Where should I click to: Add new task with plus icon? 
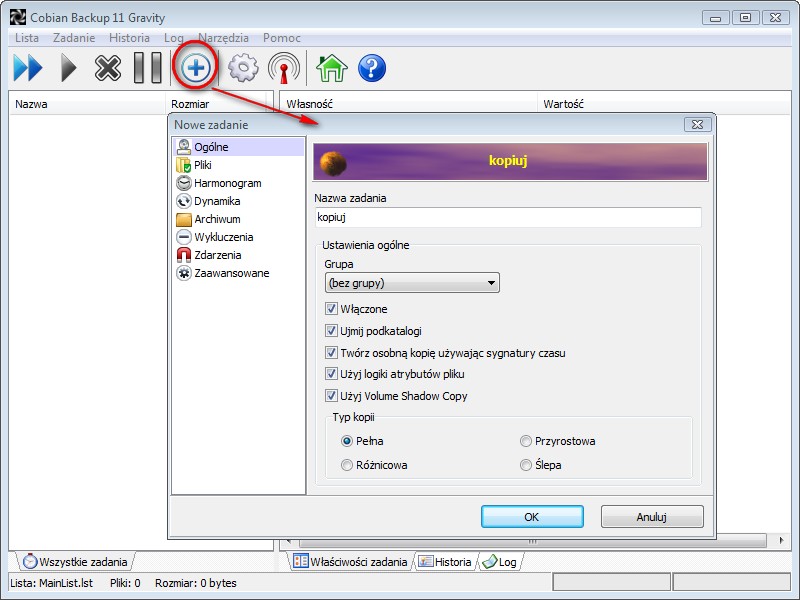(x=195, y=67)
